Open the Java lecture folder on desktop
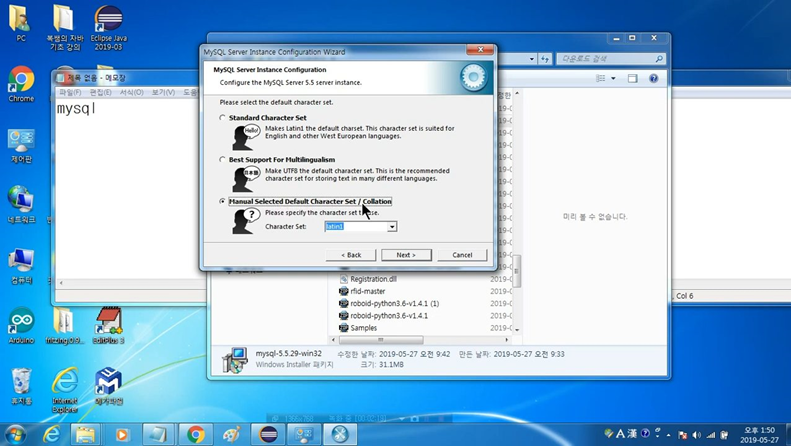Viewport: 791px width, 446px height. (65, 28)
